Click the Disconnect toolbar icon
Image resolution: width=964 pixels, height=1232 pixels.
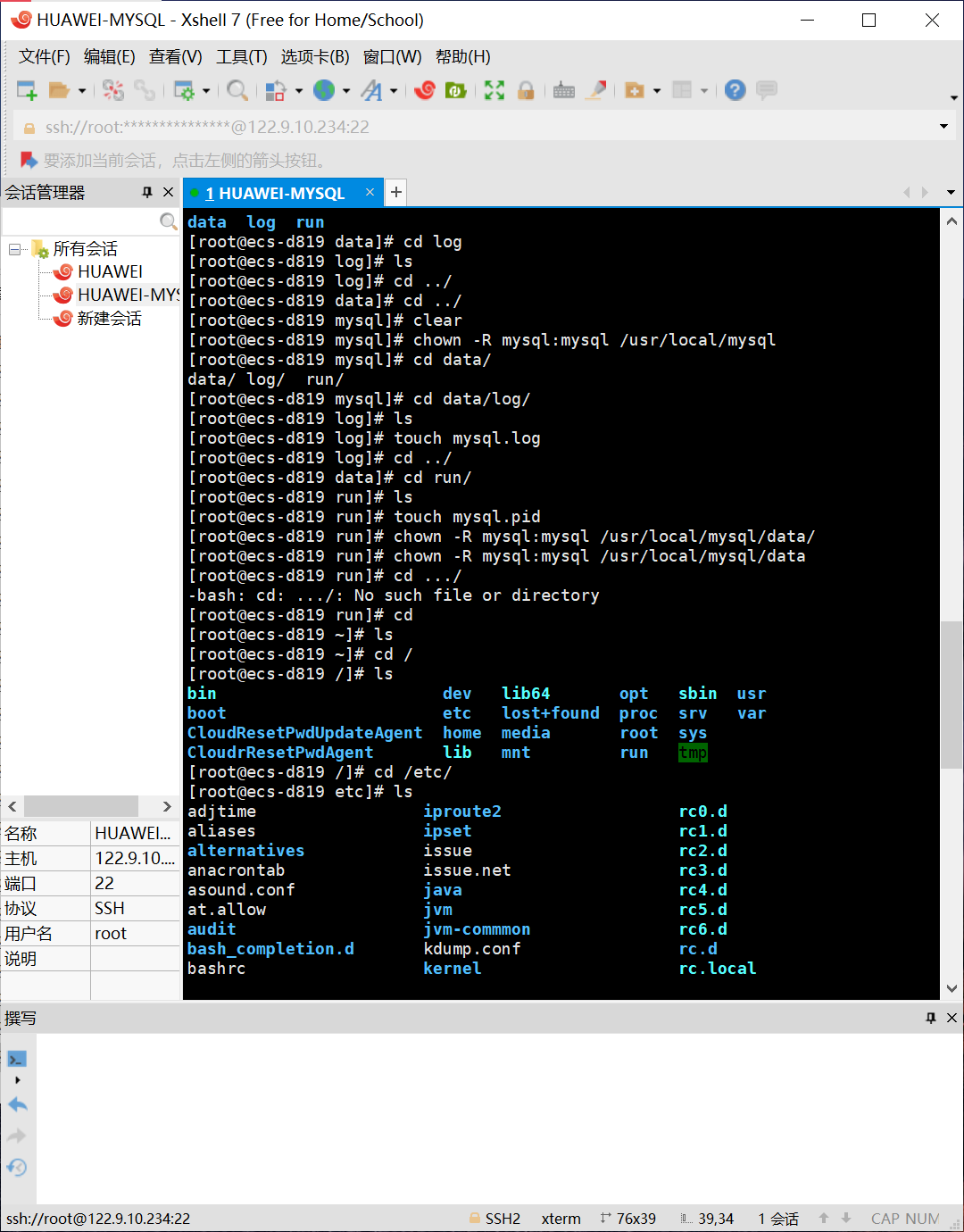click(113, 90)
